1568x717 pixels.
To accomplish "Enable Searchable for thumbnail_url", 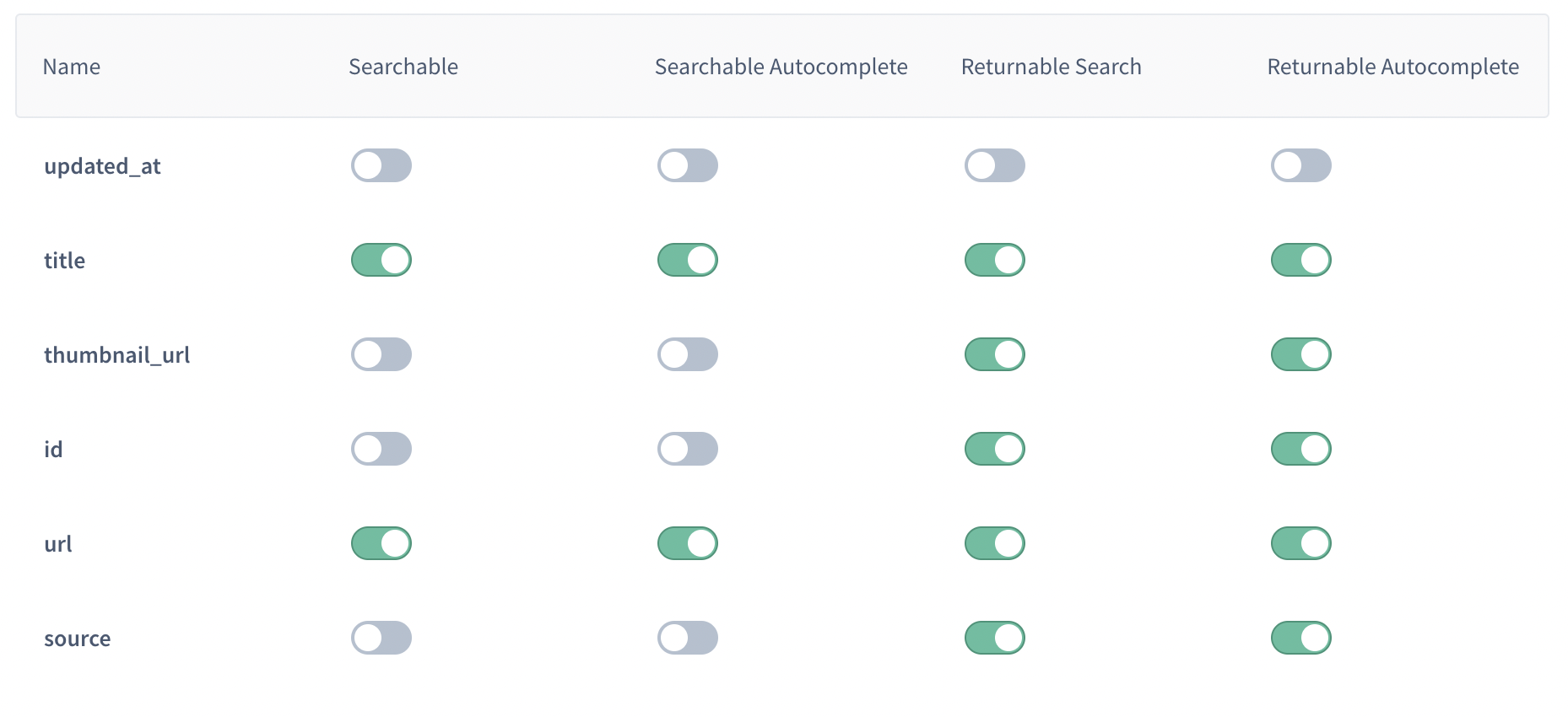I will 381,354.
